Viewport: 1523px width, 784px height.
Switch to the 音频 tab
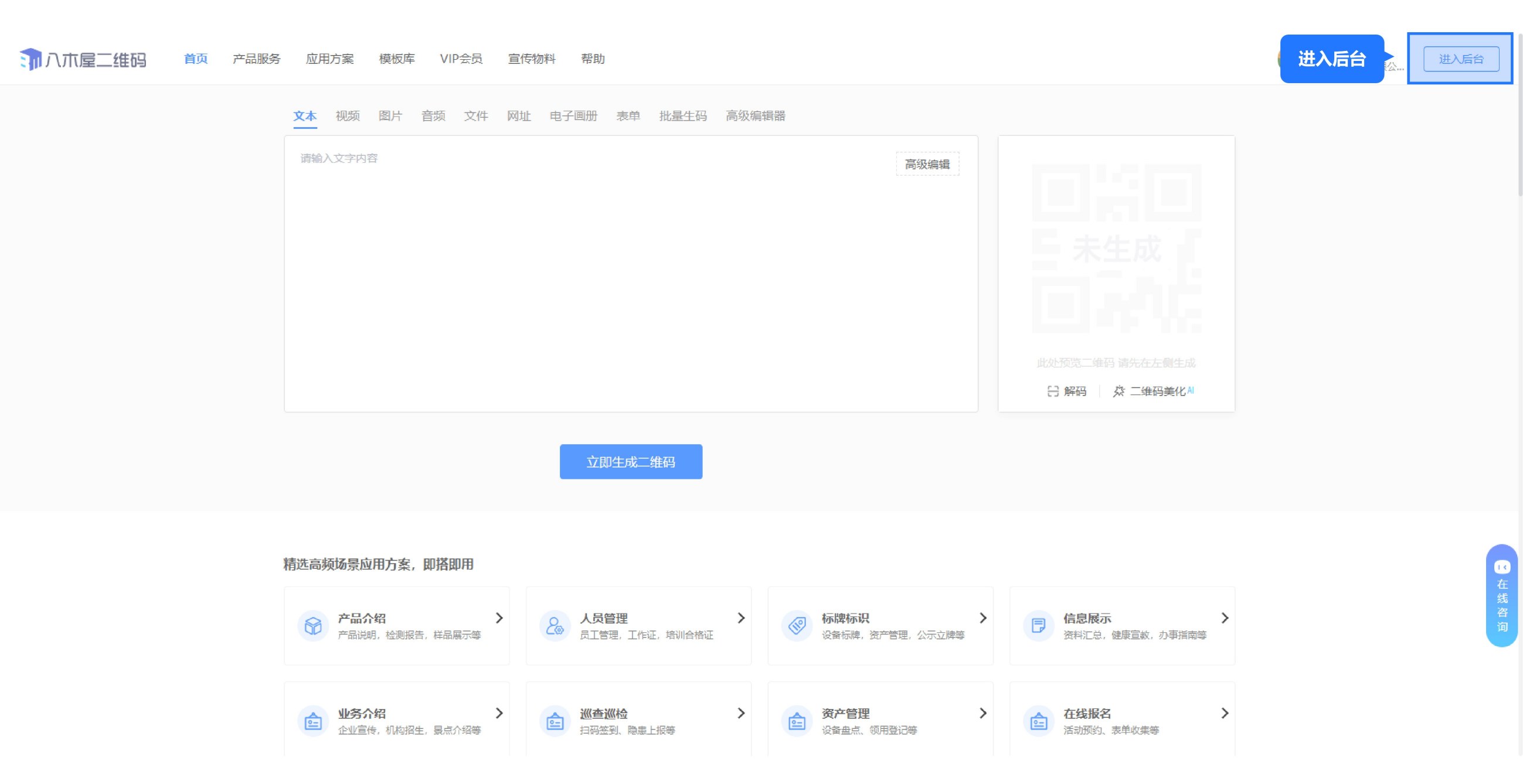pyautogui.click(x=433, y=116)
